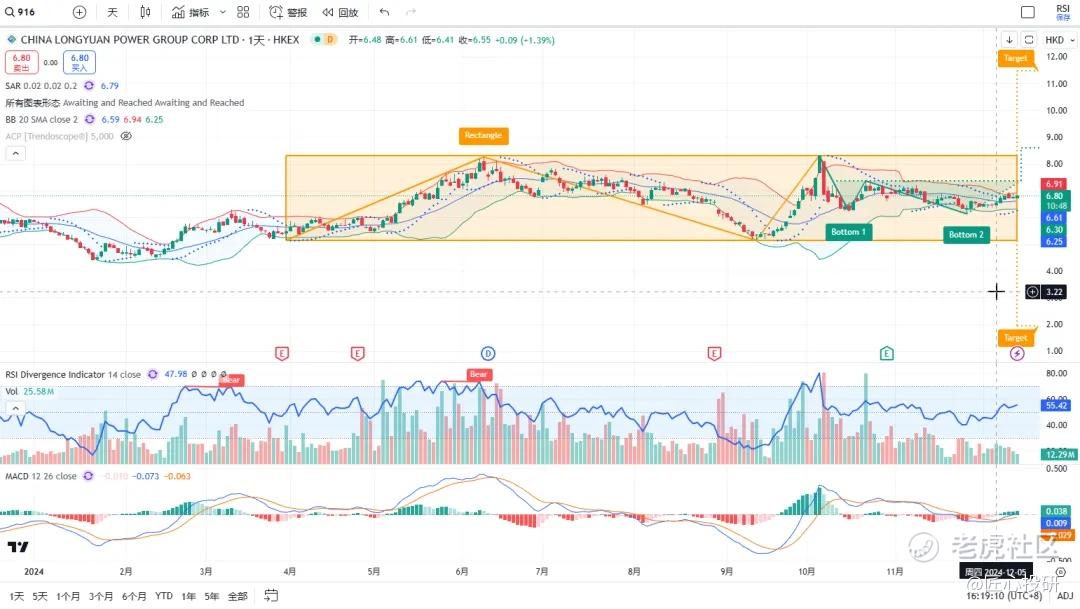
Task: Click the China Longyuan symbol logo icon
Action: (x=11, y=39)
